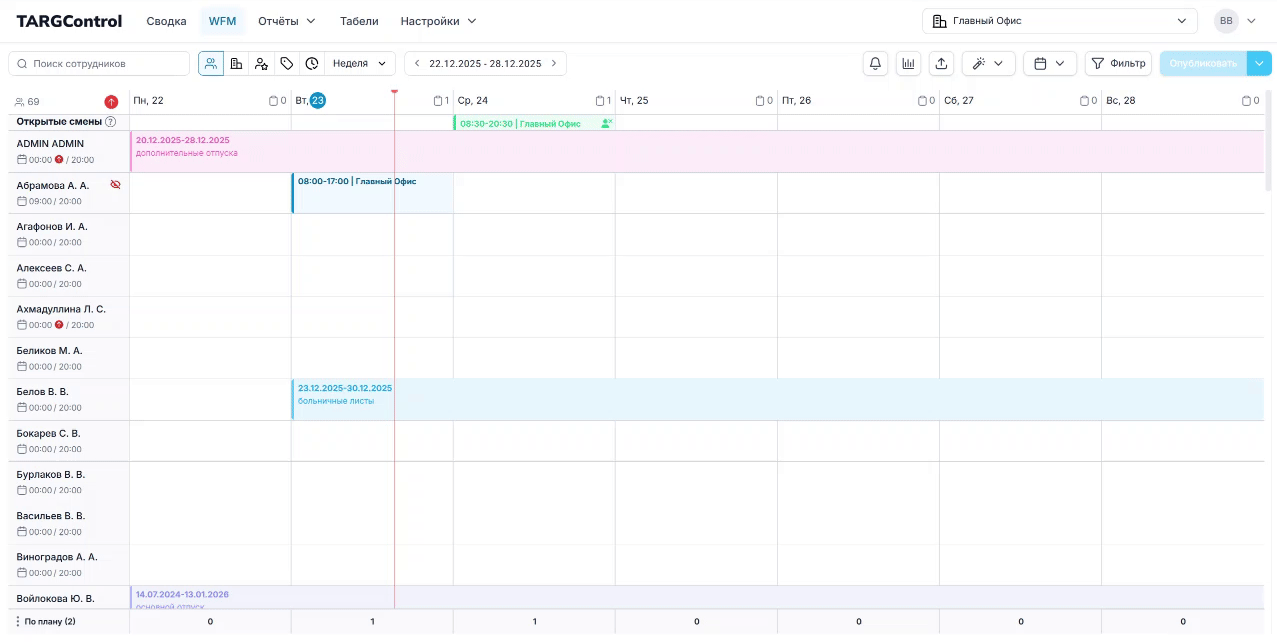This screenshot has height=642, width=1277.
Task: Open the Отчёты menu
Action: pyautogui.click(x=286, y=21)
